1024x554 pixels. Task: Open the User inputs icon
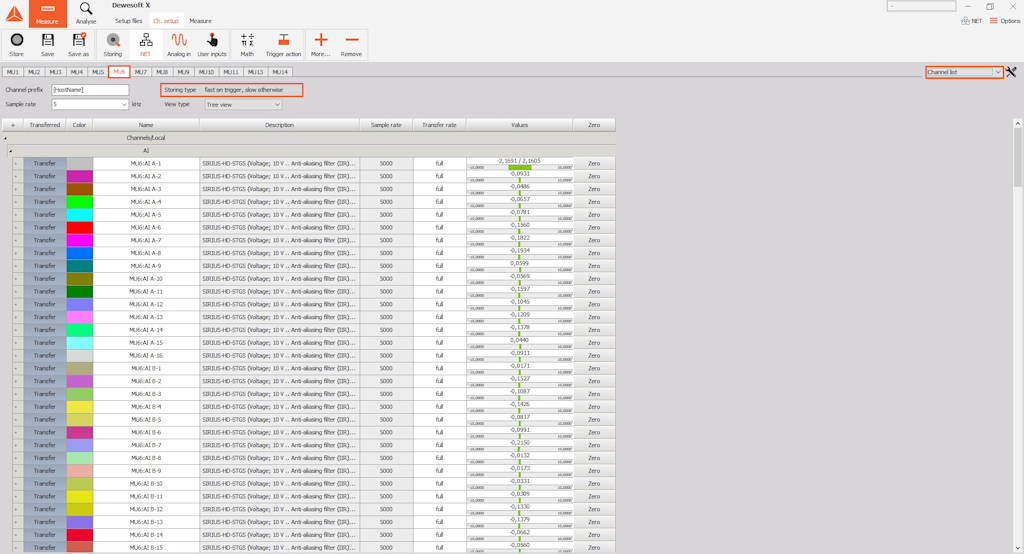pyautogui.click(x=212, y=45)
